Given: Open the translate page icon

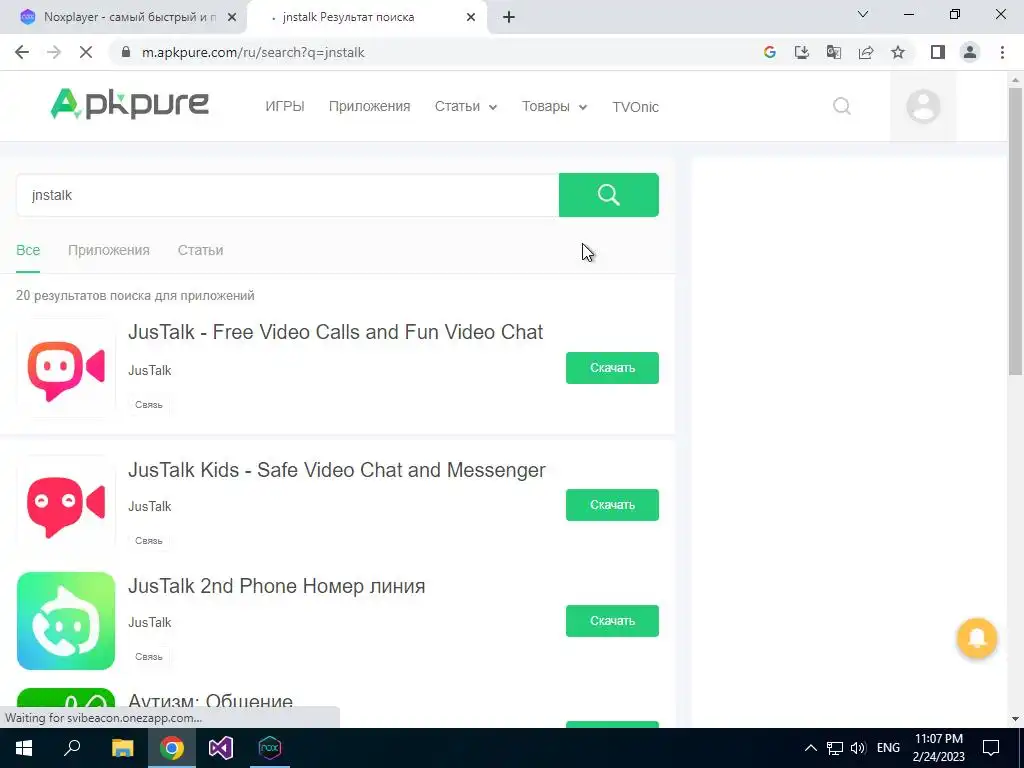Looking at the screenshot, I should 833,52.
